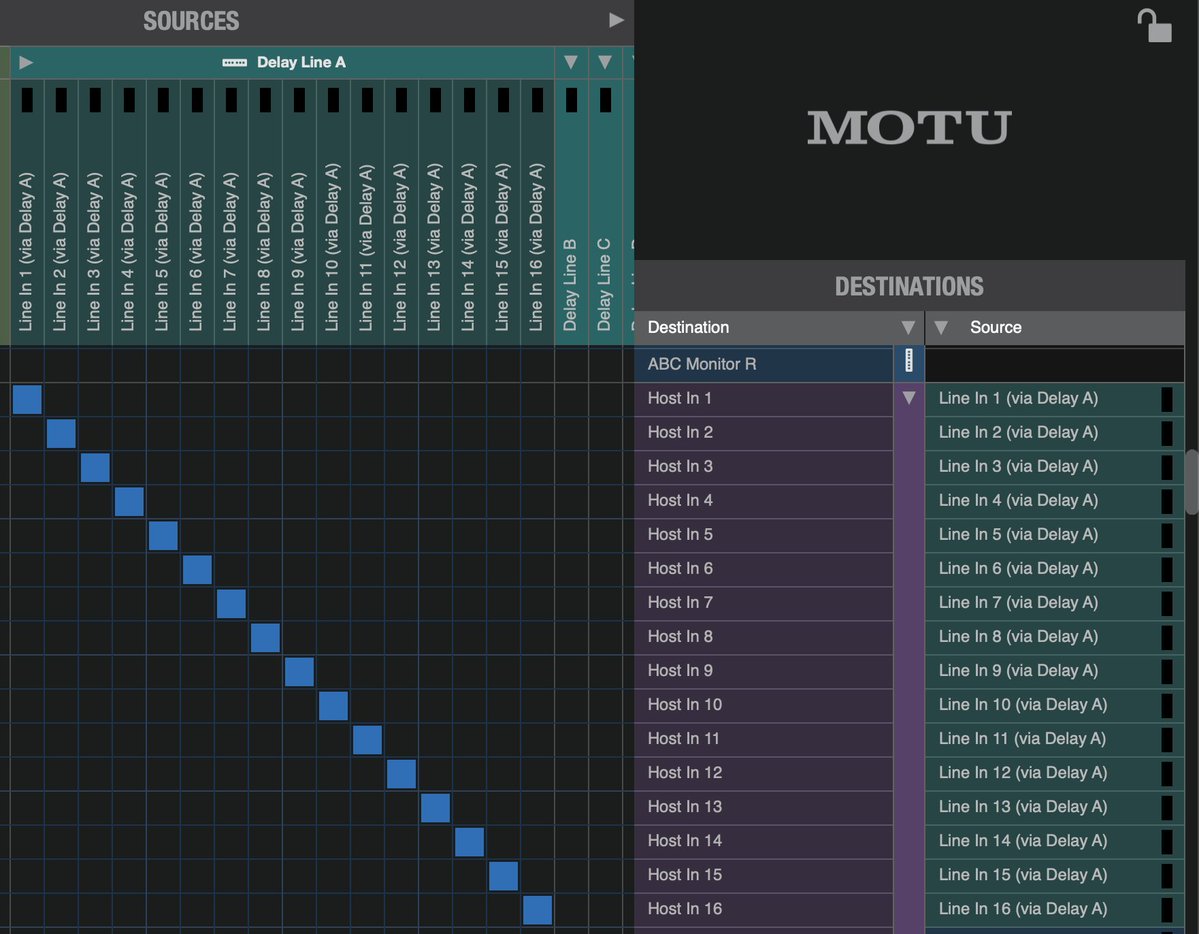Click the Destination column header label
The image size is (1199, 934).
(x=688, y=327)
